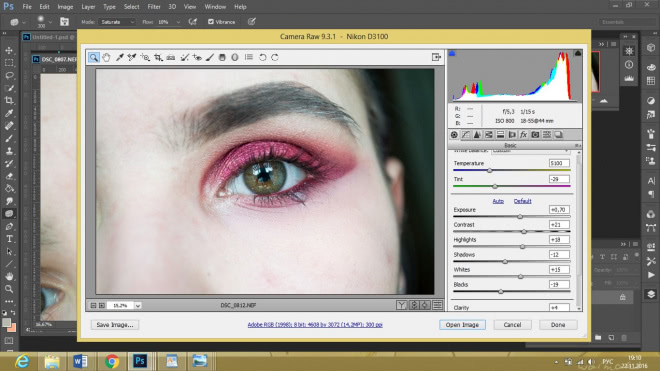The width and height of the screenshot is (660, 371).
Task: Click the zoom in plus button
Action: [x=102, y=305]
